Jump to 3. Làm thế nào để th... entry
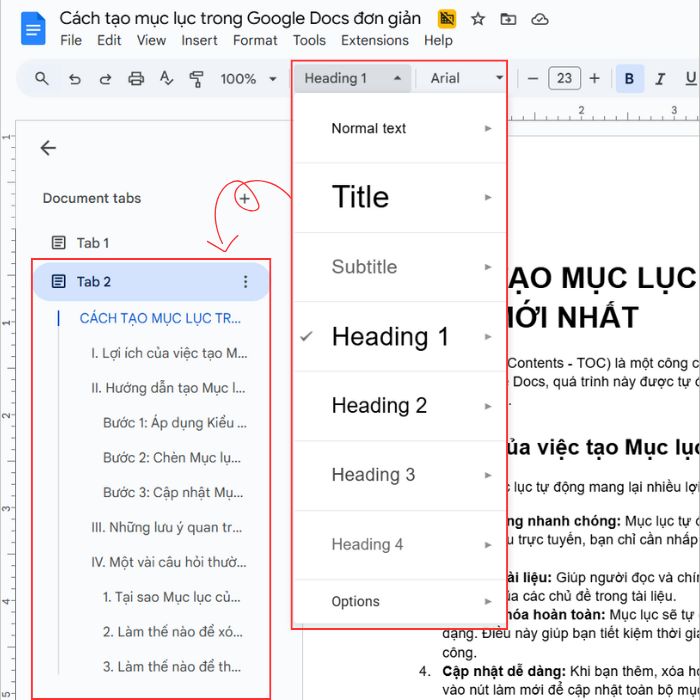The height and width of the screenshot is (700, 700). pyautogui.click(x=171, y=667)
